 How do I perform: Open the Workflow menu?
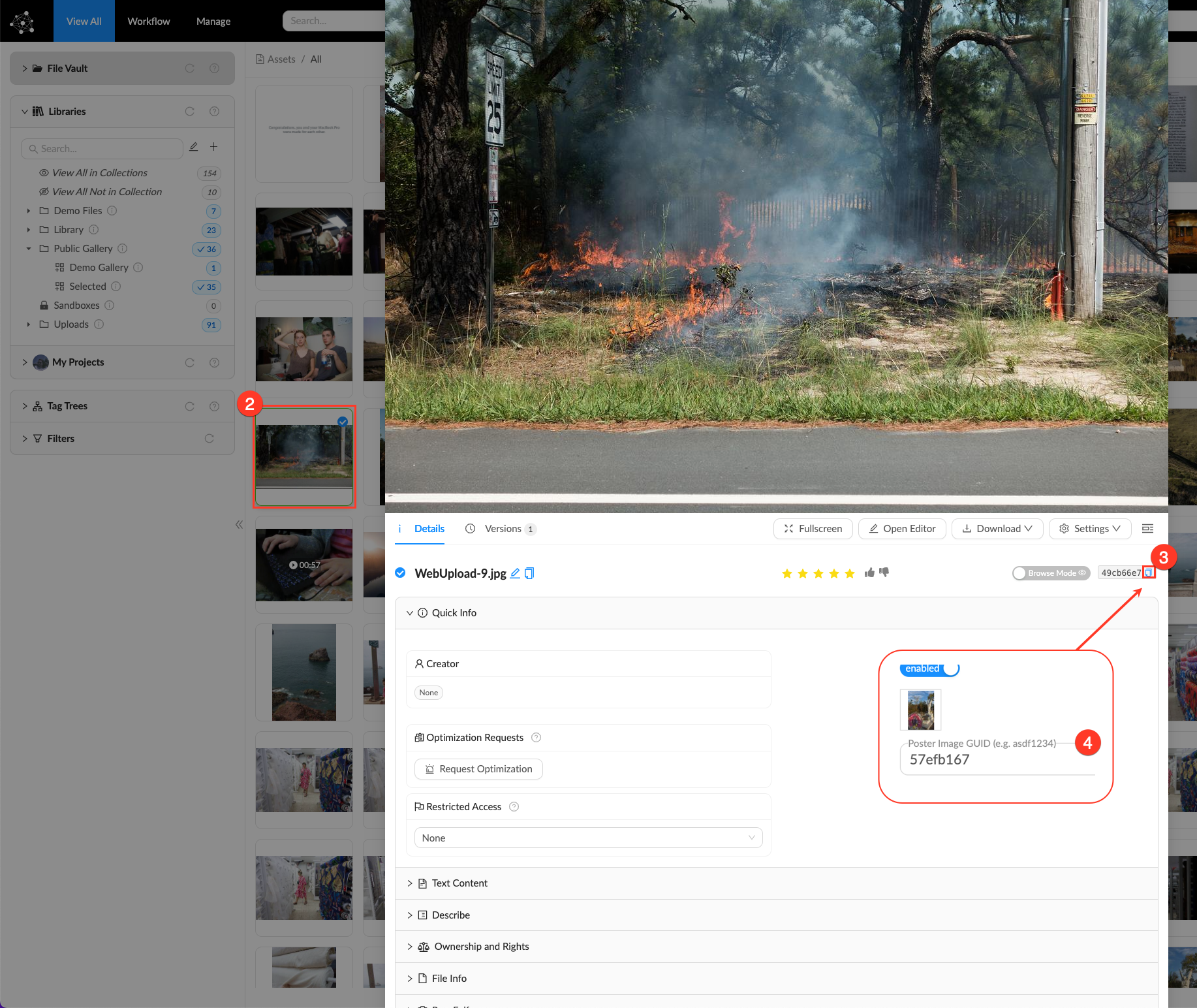coord(149,21)
